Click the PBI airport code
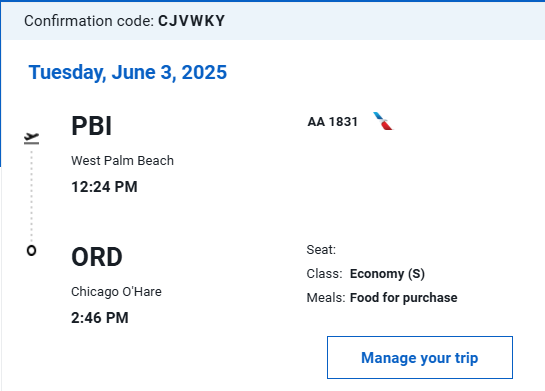545x391 pixels. point(91,126)
